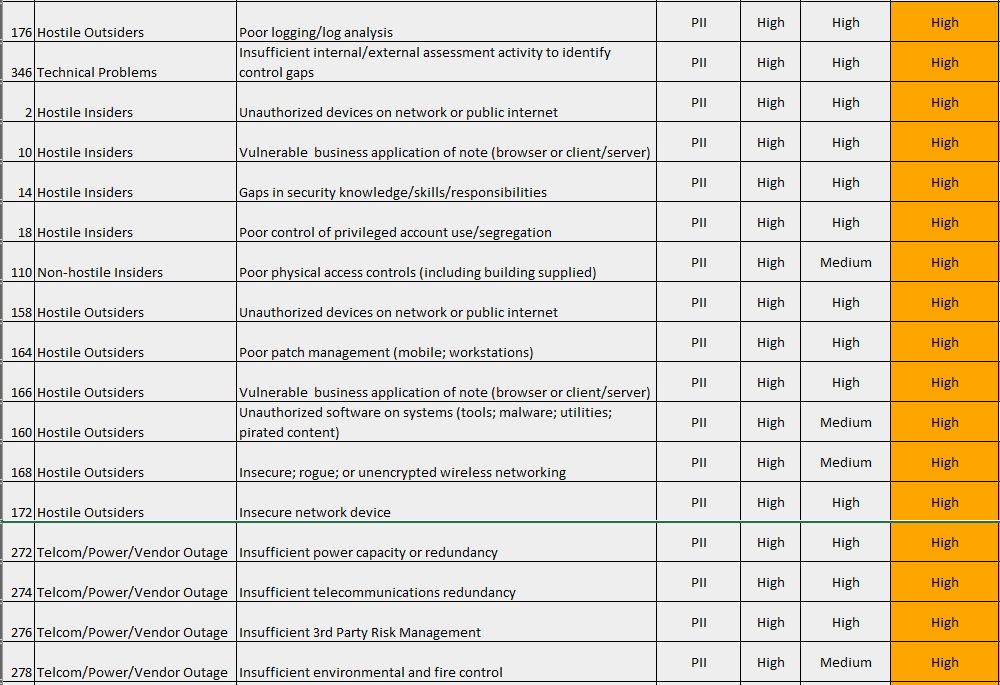This screenshot has height=685, width=1000.
Task: Click the orange 'High' cell in row 346
Action: pos(945,62)
